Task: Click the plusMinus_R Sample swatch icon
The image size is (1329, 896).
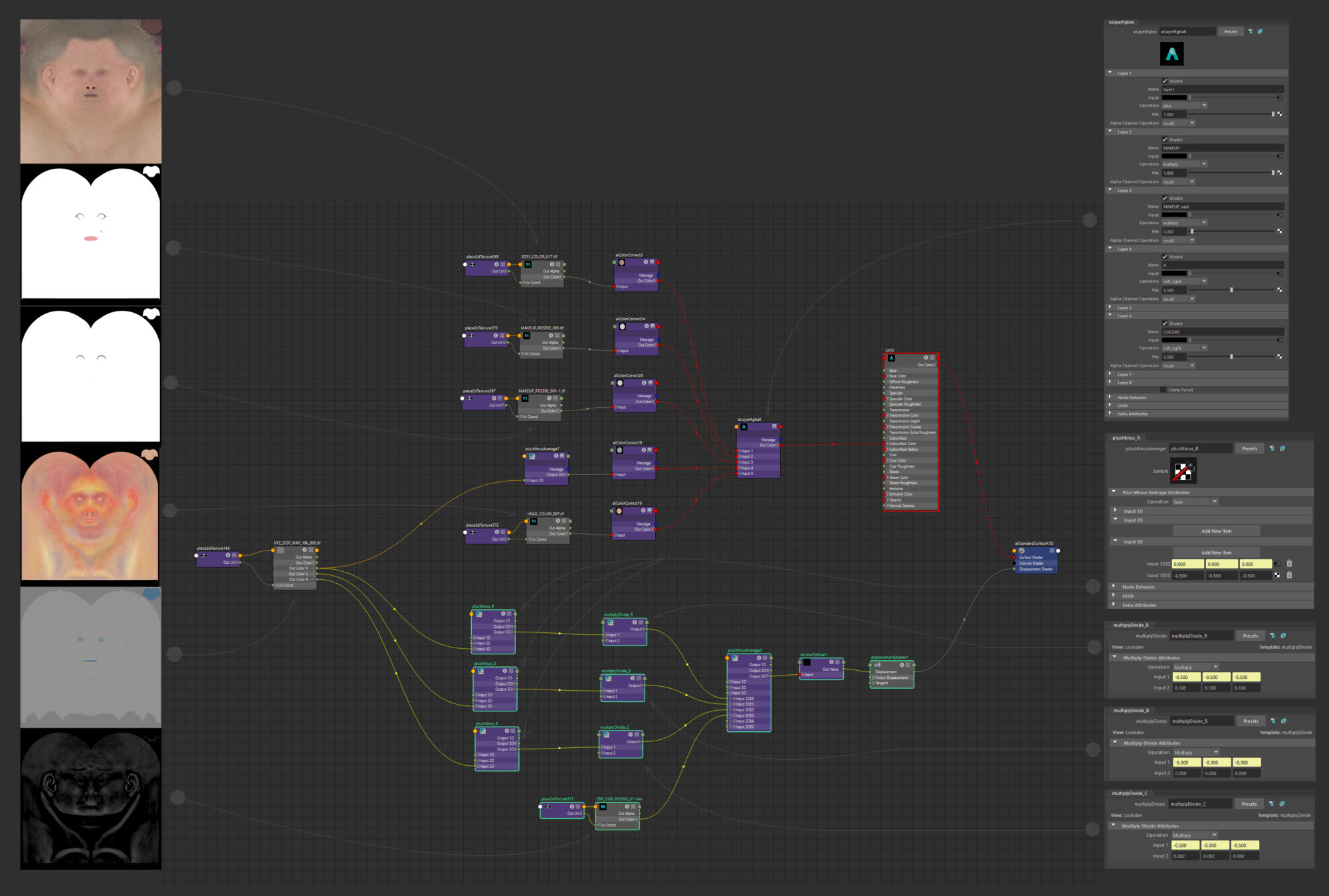Action: point(1183,472)
